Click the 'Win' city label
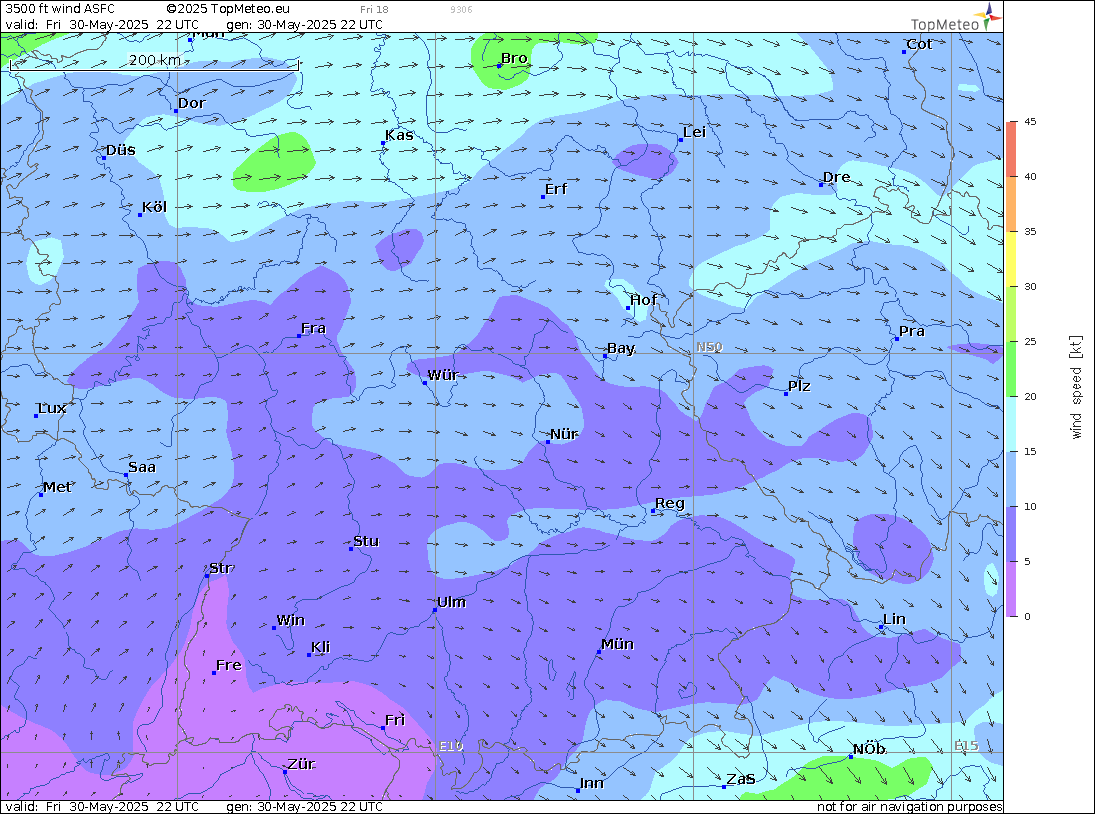 point(291,621)
